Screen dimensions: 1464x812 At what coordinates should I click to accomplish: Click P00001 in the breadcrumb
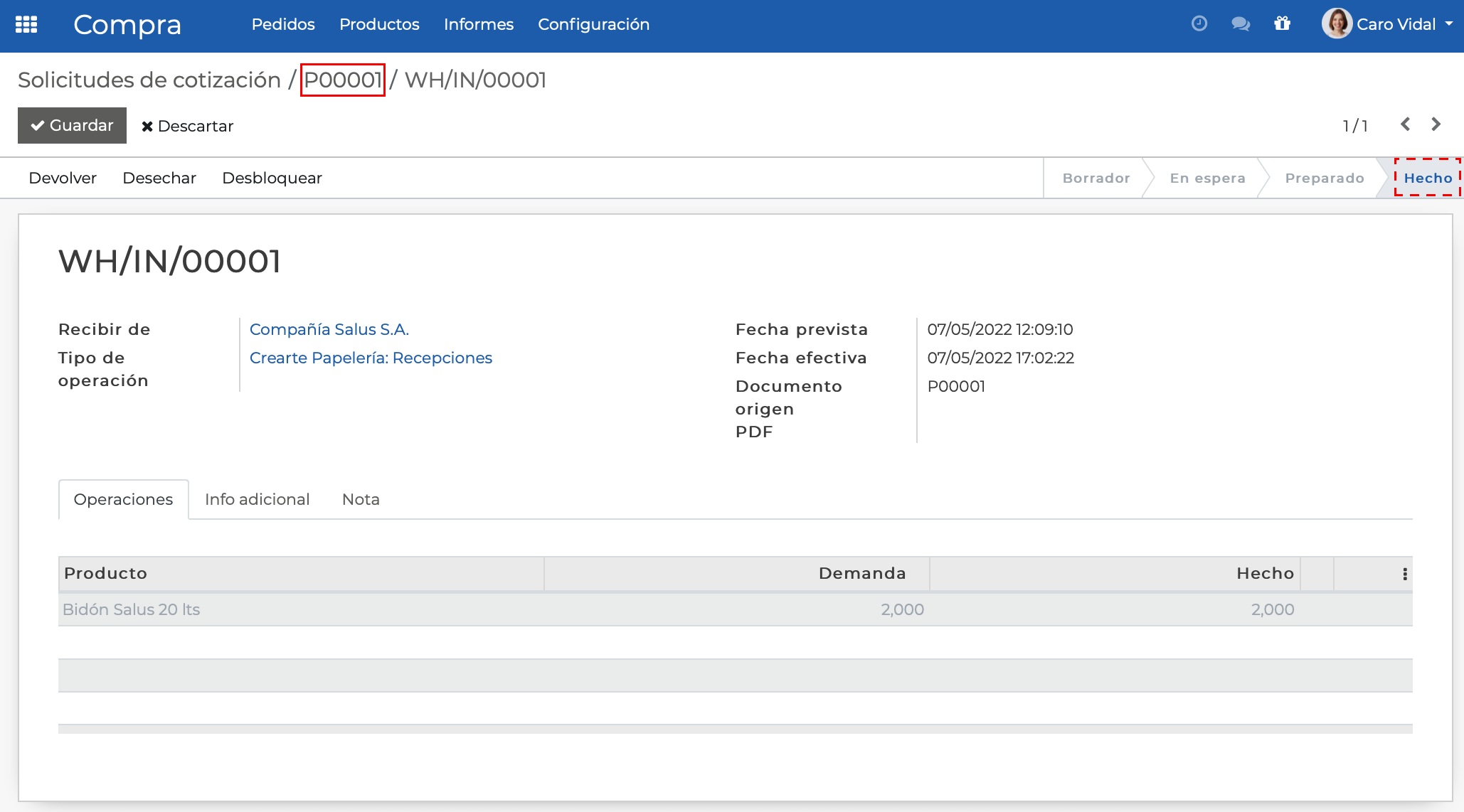(342, 80)
